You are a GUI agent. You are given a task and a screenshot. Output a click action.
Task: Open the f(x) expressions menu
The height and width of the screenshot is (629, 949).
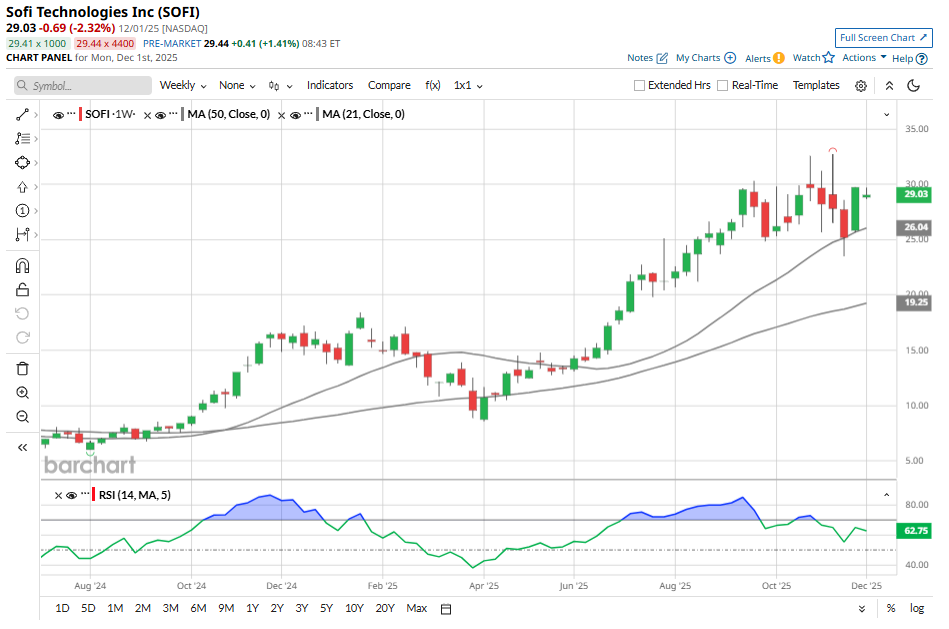(x=433, y=85)
